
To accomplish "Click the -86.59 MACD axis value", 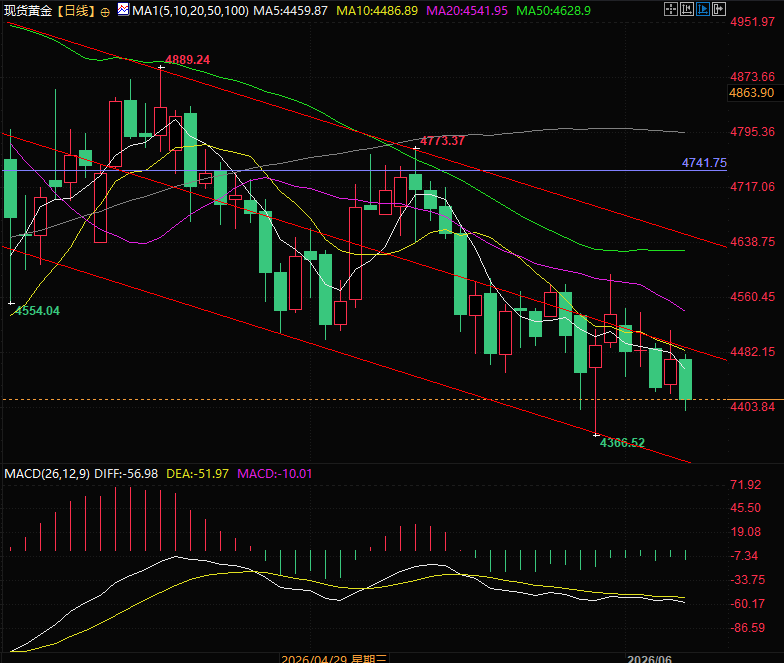I will click(x=748, y=628).
